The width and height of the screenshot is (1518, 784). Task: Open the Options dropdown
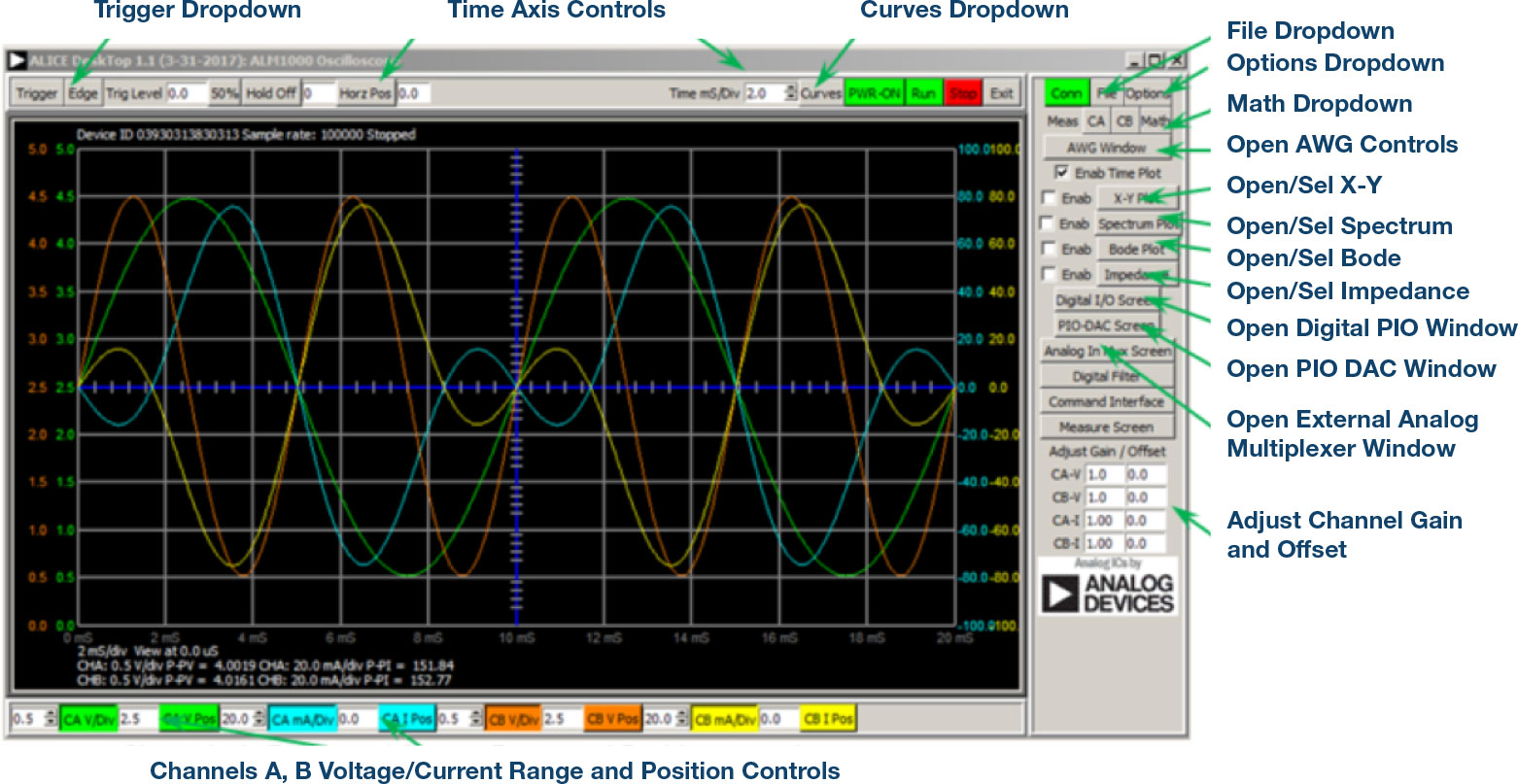coord(1147,93)
